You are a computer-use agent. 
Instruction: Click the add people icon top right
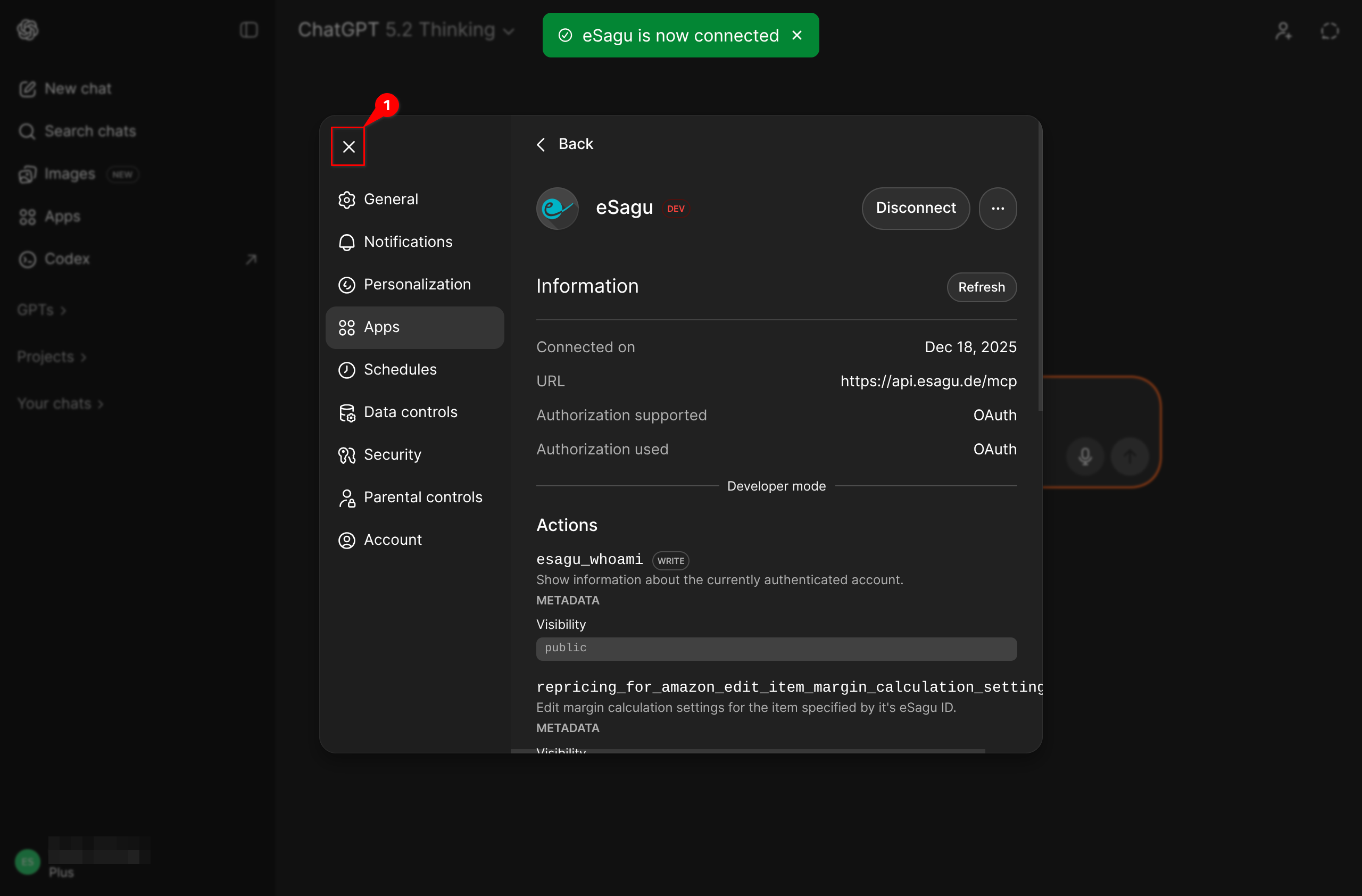coord(1283,31)
